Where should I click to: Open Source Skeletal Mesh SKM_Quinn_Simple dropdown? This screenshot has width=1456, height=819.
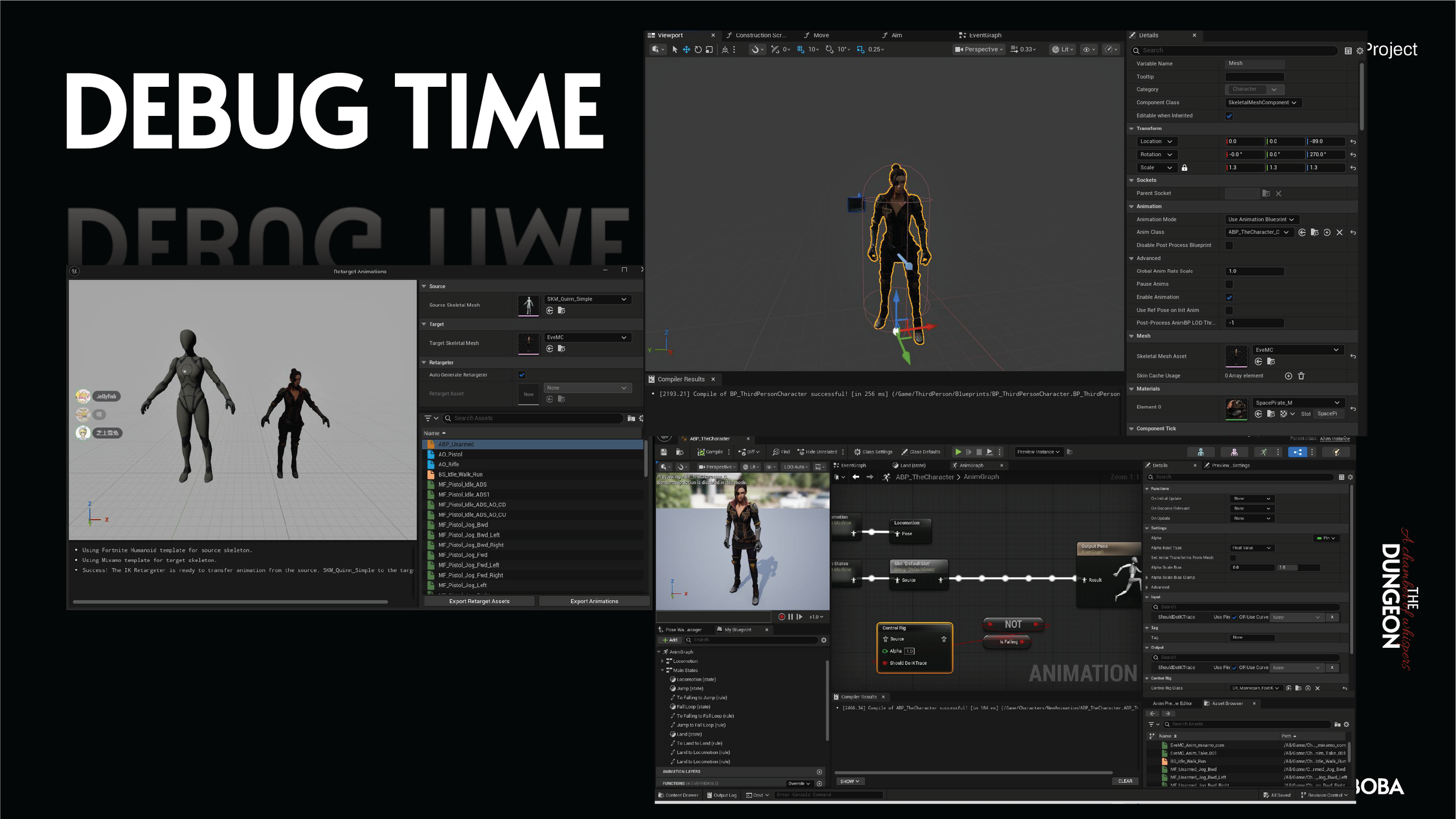[588, 299]
